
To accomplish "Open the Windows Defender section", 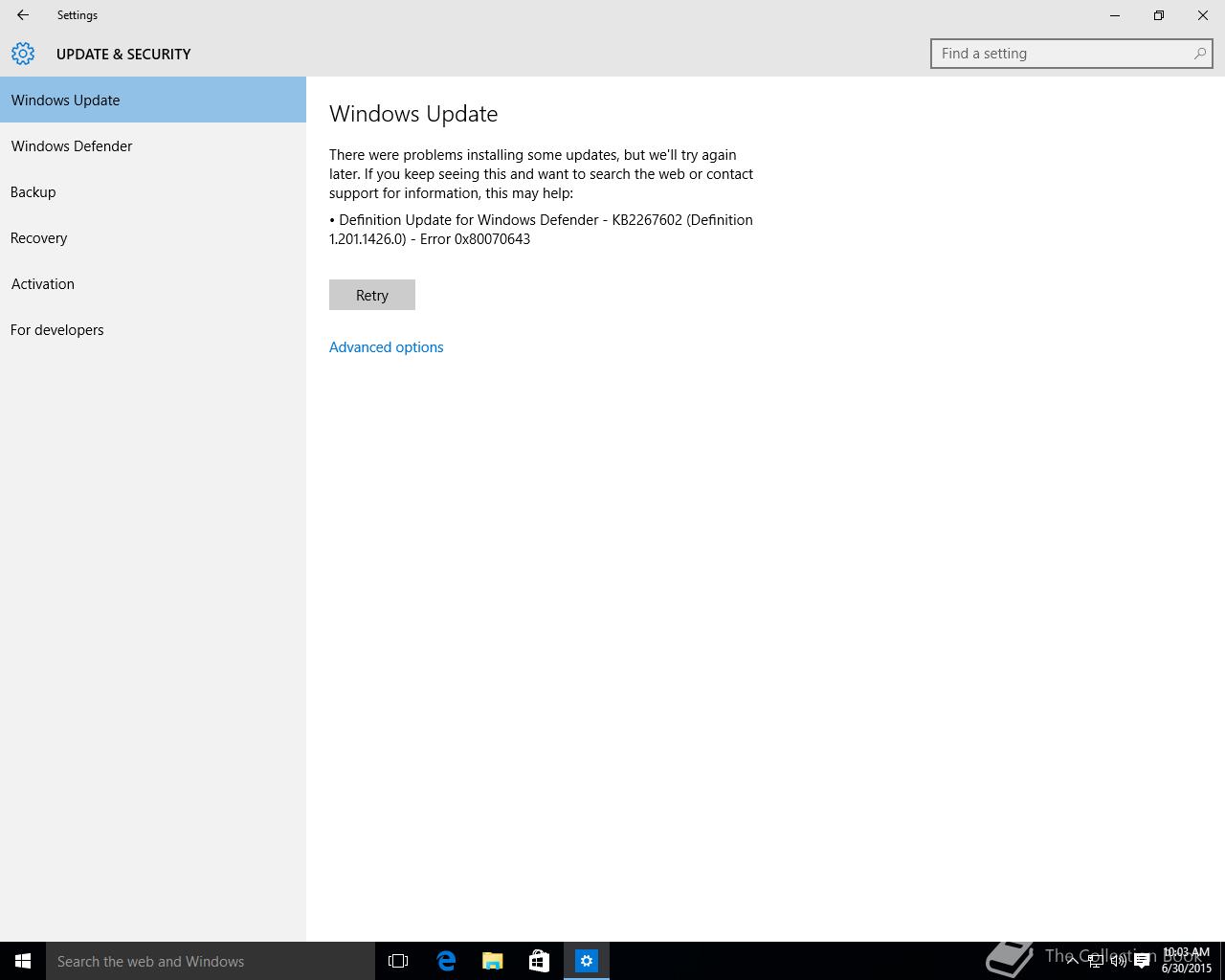I will (153, 145).
